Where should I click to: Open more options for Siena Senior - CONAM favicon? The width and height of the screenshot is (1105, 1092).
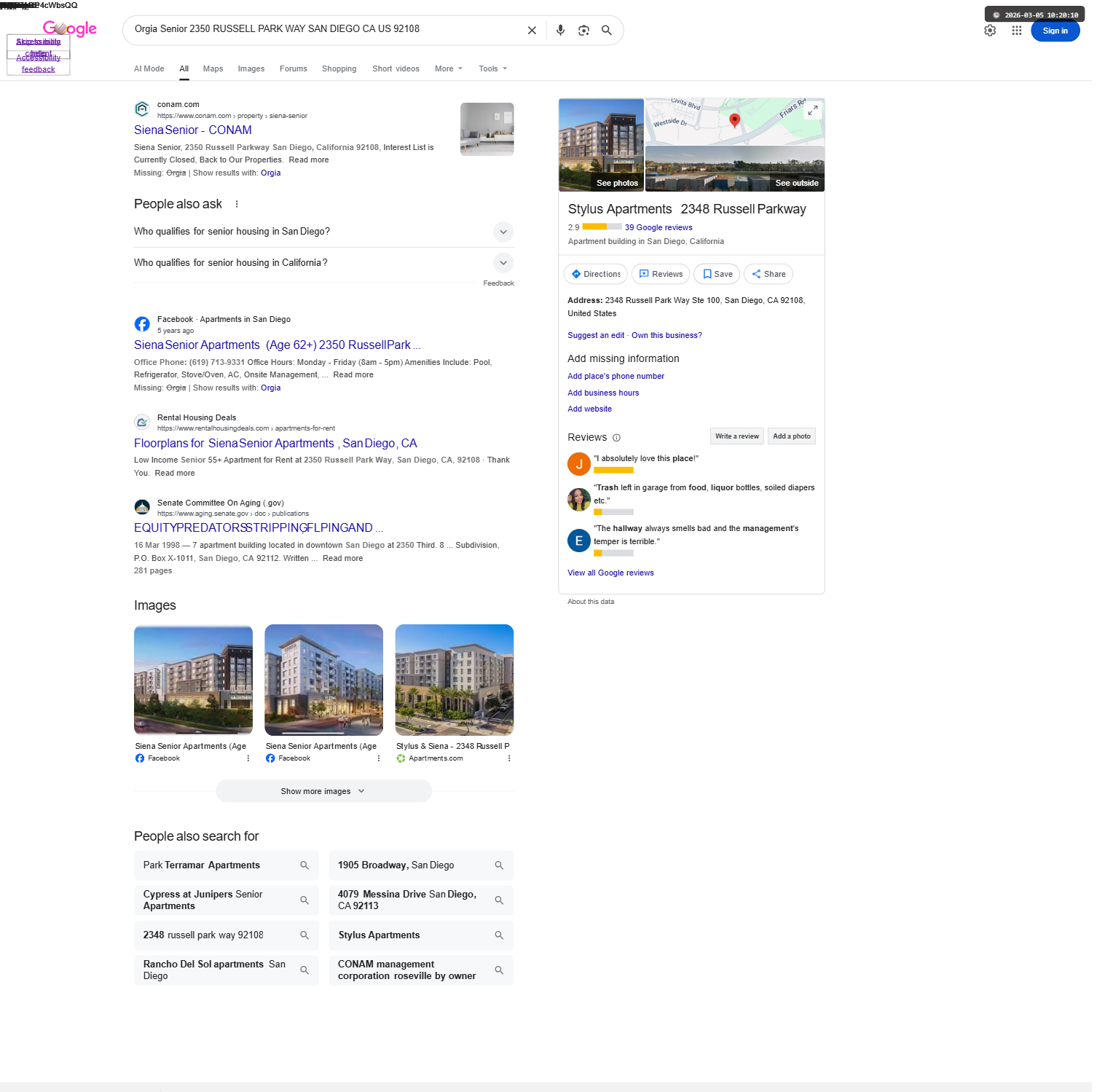(142, 109)
